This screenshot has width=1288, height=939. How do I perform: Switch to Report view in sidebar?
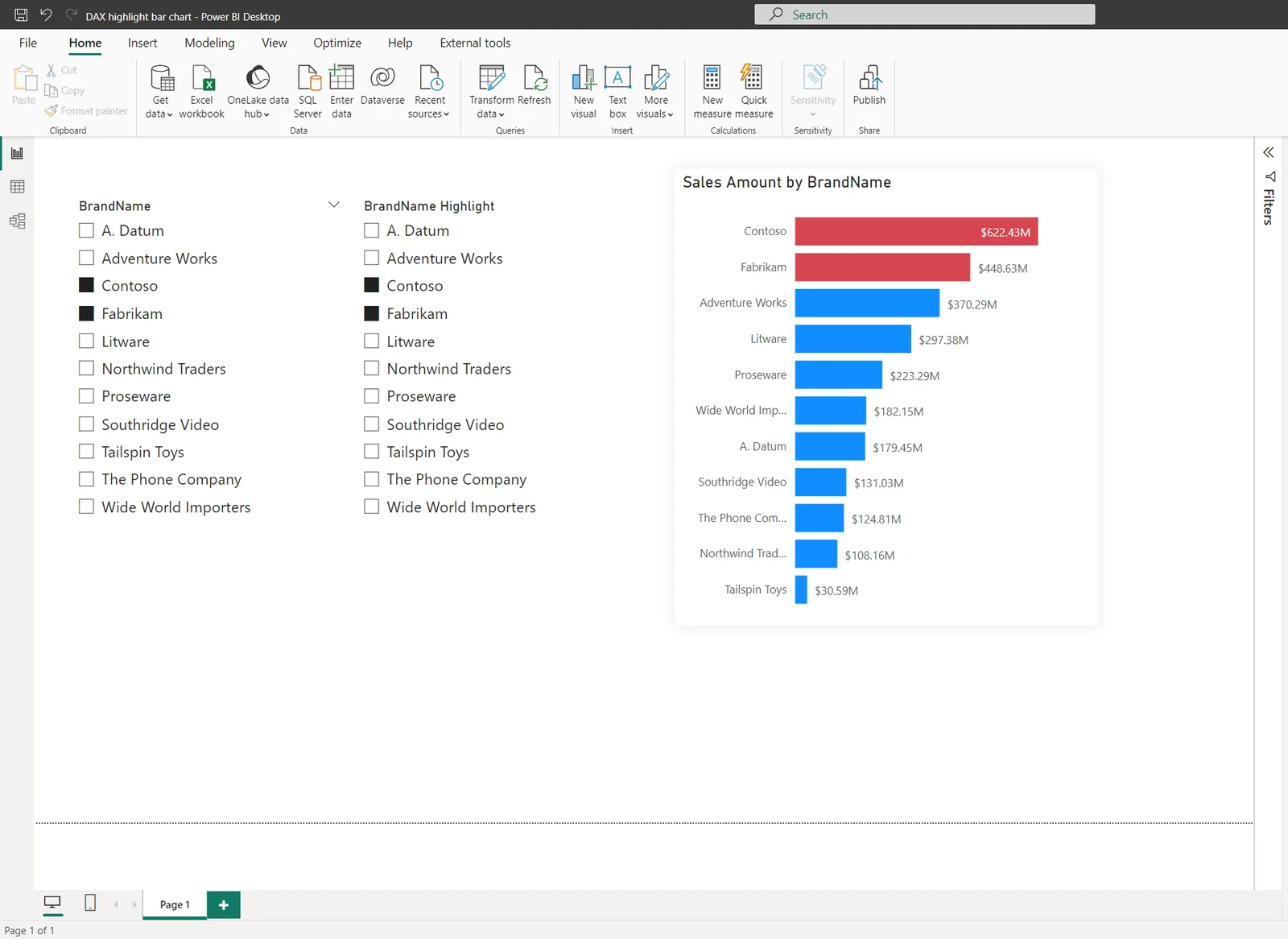click(17, 153)
